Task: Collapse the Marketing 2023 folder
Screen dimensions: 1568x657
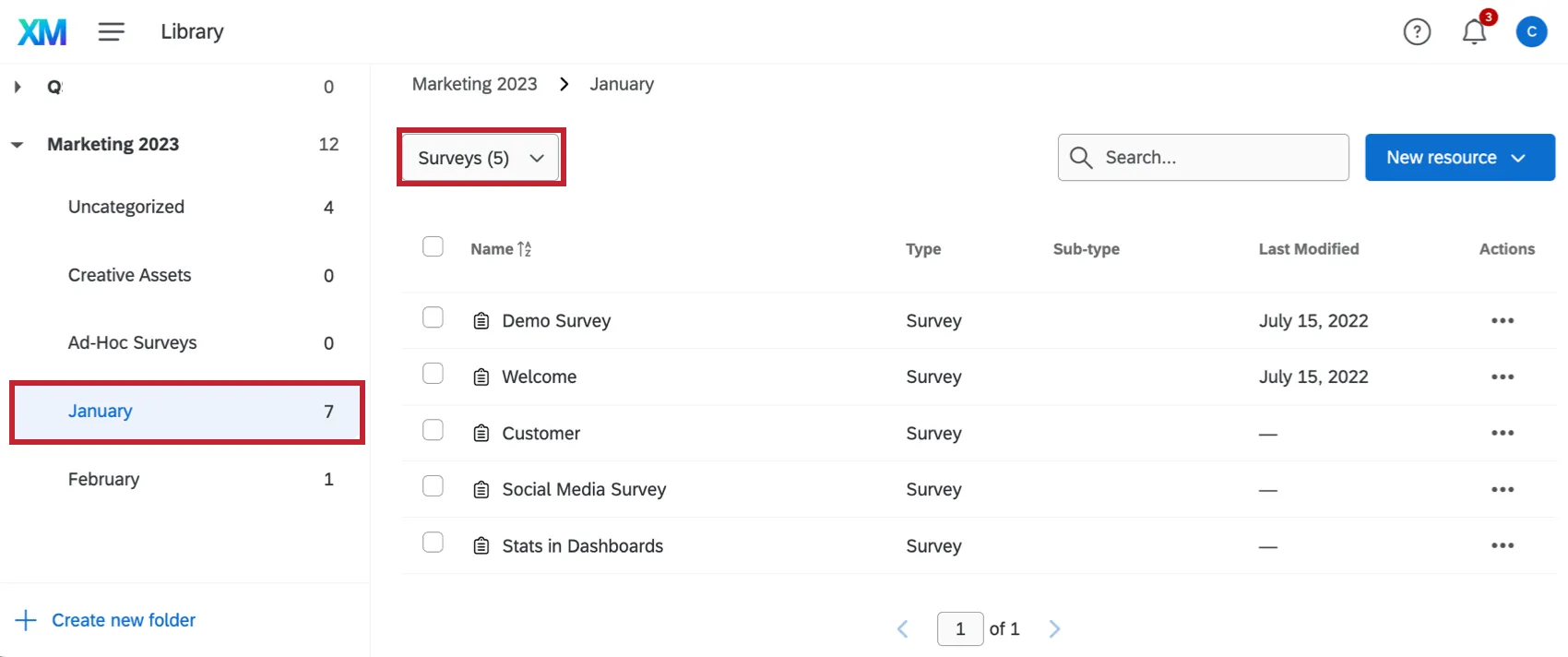Action: coord(18,145)
